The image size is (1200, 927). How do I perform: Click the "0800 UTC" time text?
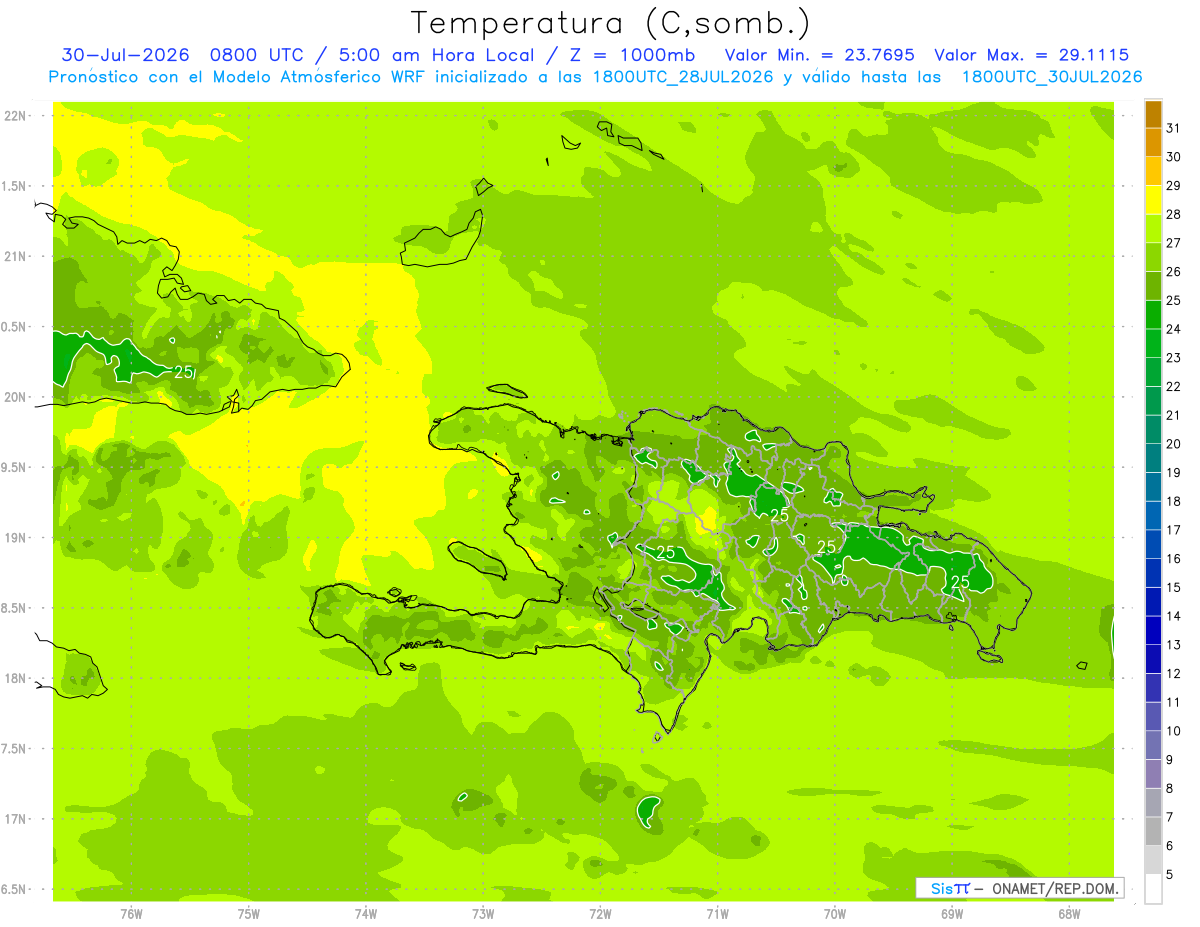click(x=257, y=55)
